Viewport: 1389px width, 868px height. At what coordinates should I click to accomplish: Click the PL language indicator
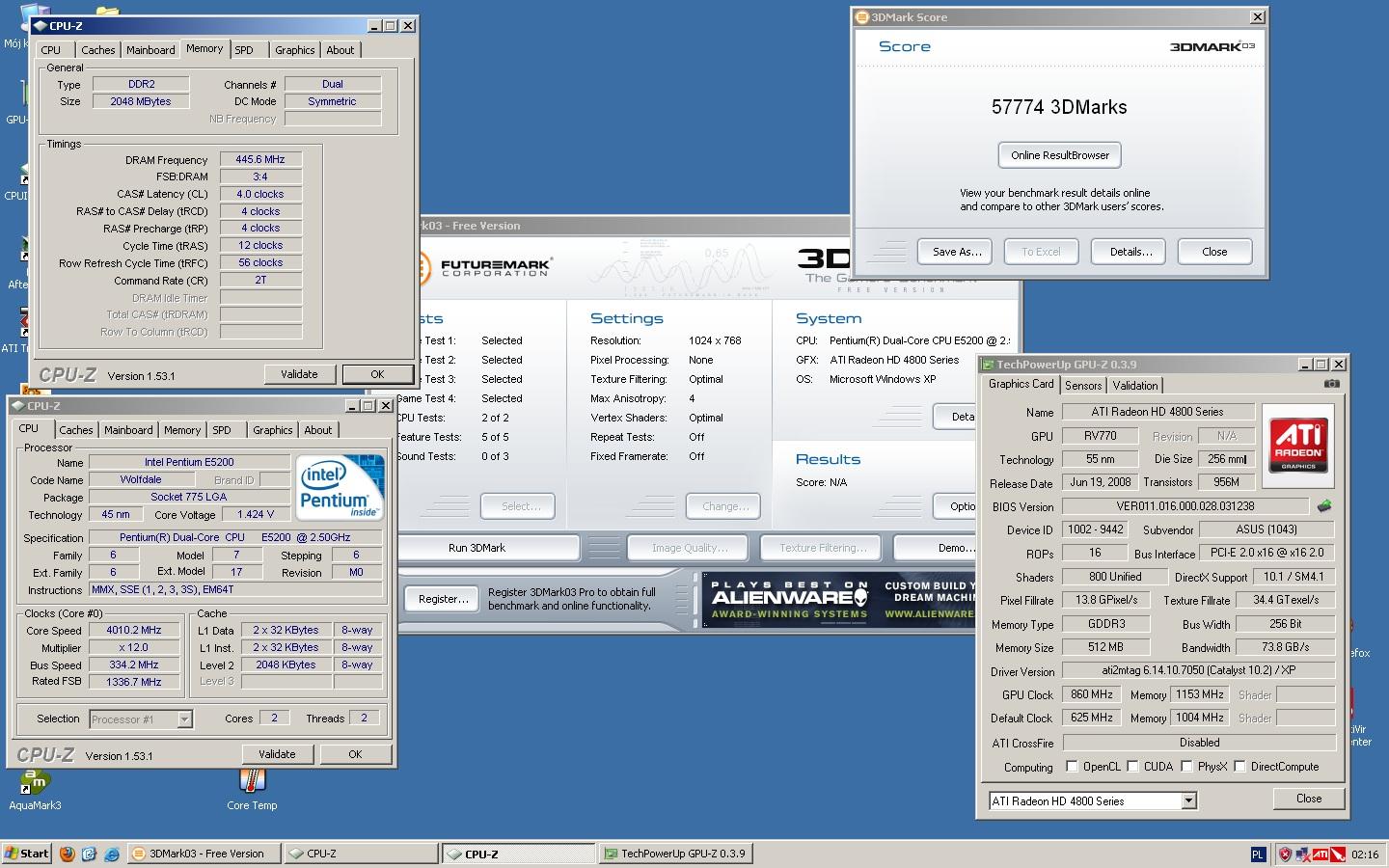1258,854
